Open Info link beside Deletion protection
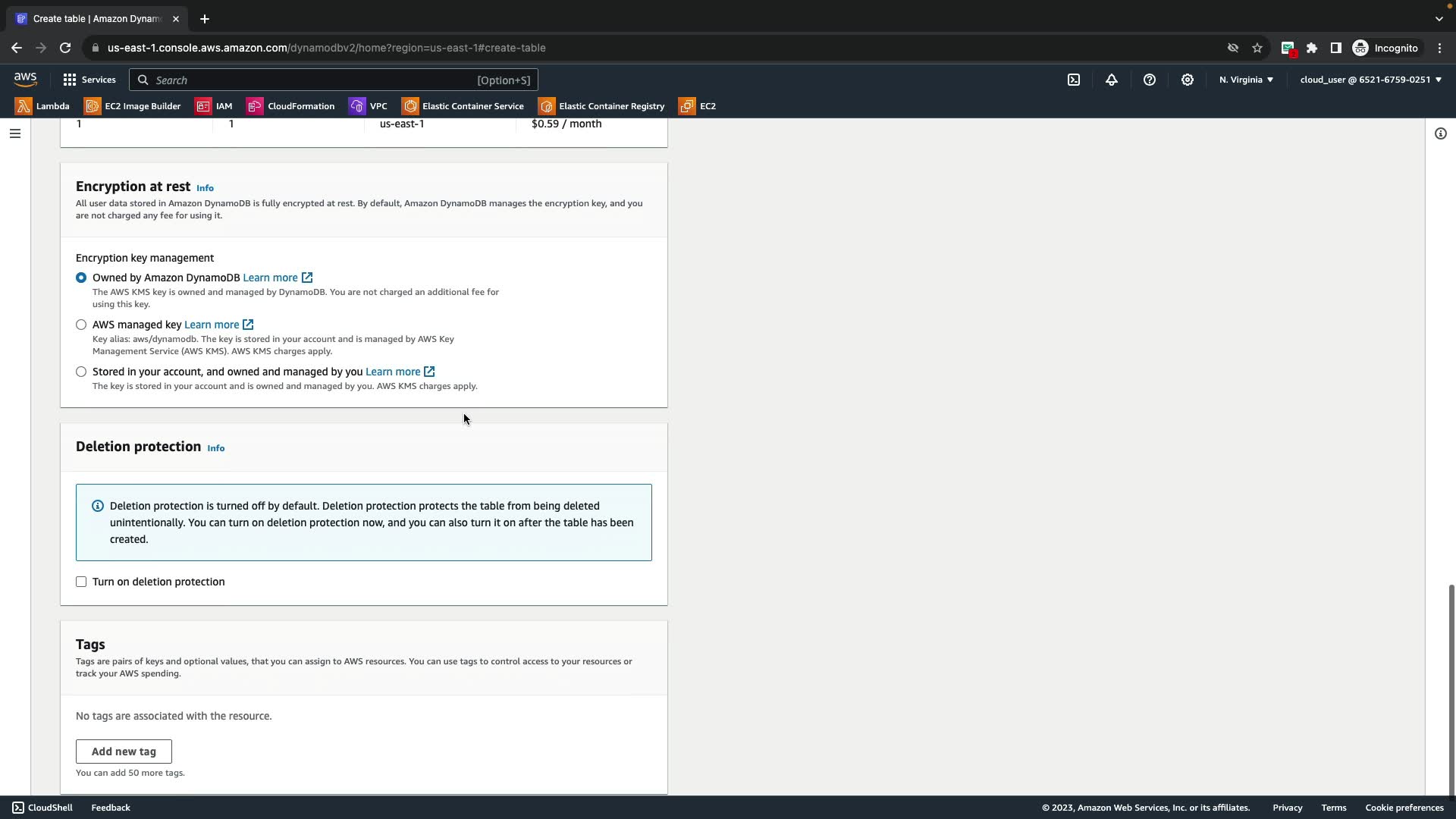 click(216, 448)
